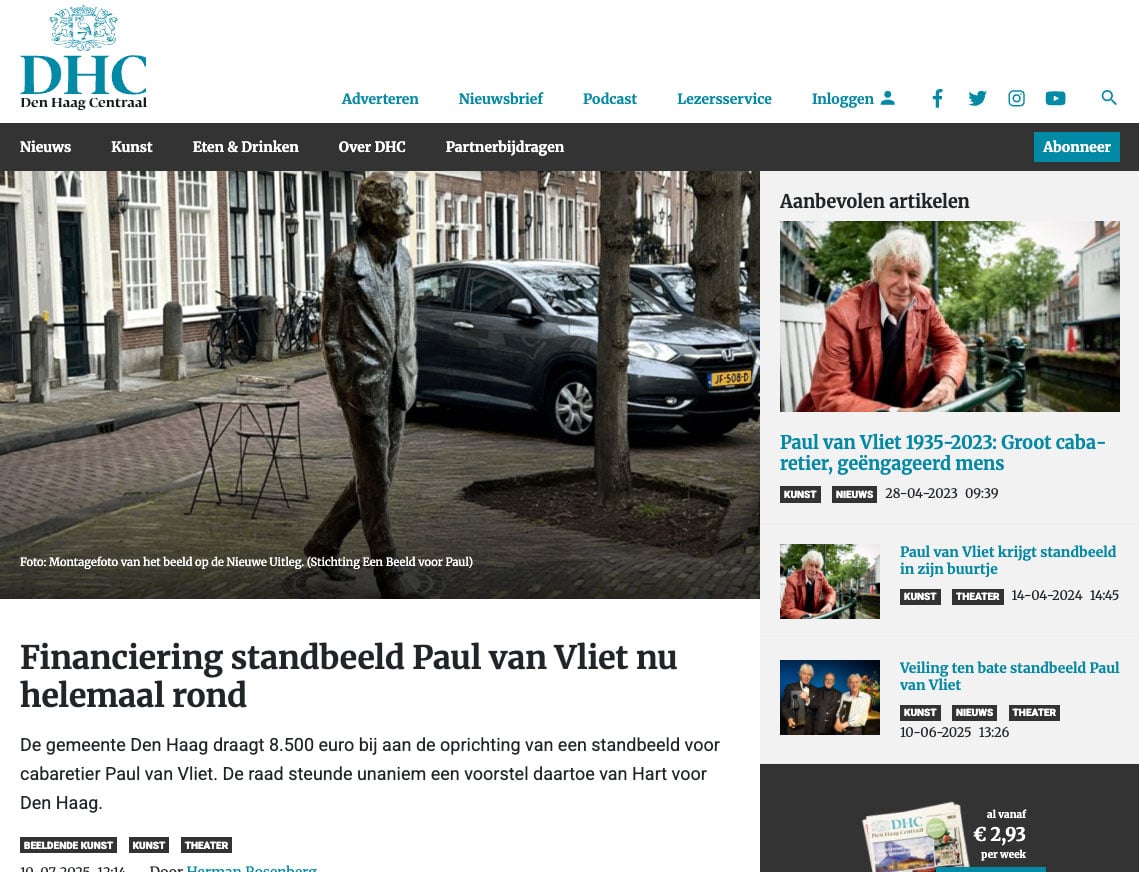Open the Twitter bird icon

(x=977, y=98)
